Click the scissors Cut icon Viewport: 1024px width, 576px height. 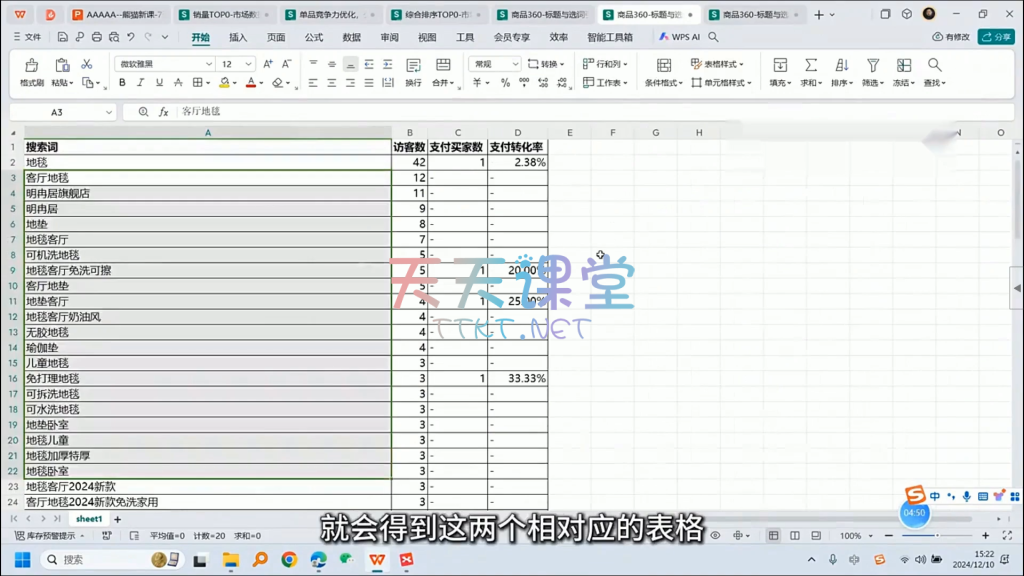tap(86, 64)
